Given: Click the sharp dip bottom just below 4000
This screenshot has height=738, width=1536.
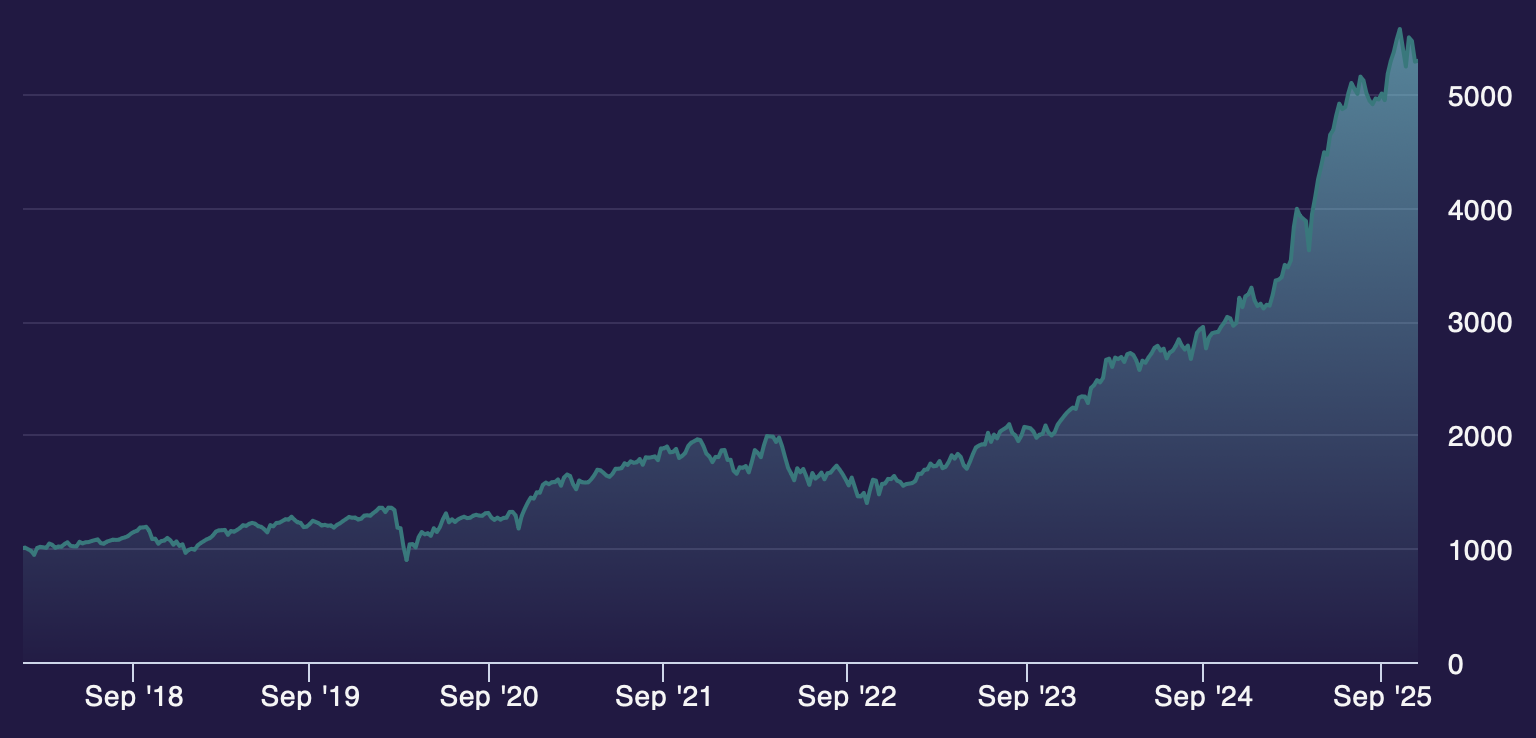Looking at the screenshot, I should [1309, 250].
